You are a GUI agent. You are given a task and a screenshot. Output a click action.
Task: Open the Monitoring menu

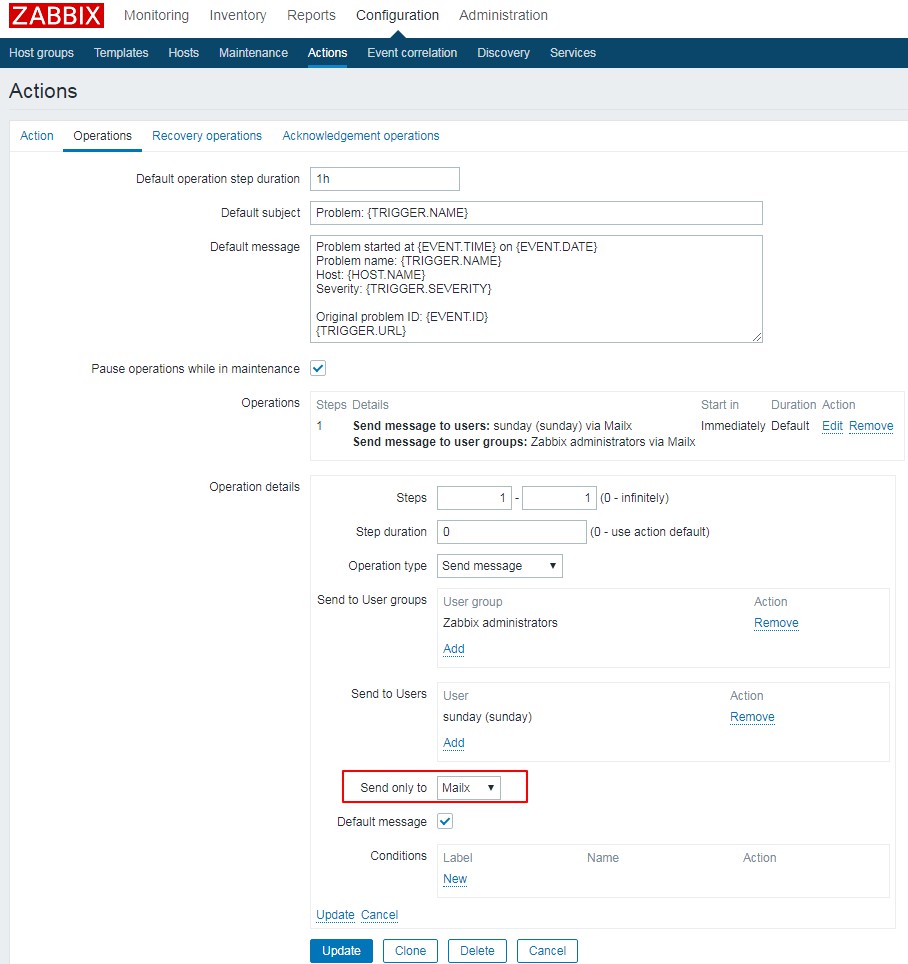tap(156, 15)
